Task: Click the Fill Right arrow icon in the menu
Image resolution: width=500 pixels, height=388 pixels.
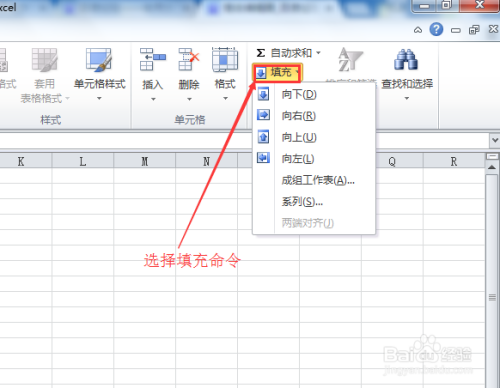Action: click(263, 115)
